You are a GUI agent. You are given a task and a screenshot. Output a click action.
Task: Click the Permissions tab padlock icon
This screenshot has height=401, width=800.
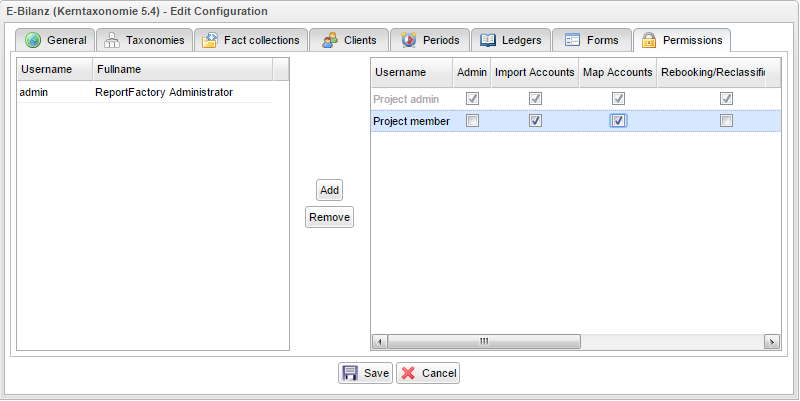point(649,41)
